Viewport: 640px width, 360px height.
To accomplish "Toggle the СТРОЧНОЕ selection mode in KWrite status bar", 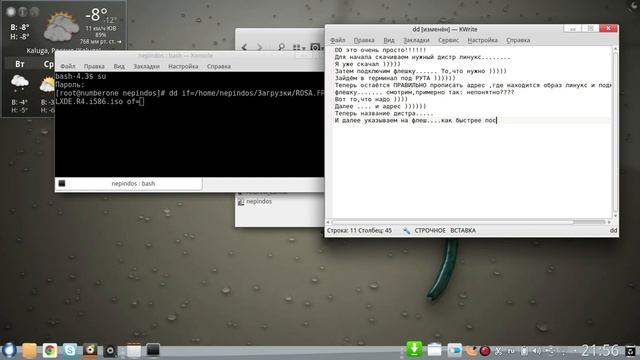I will click(x=430, y=231).
